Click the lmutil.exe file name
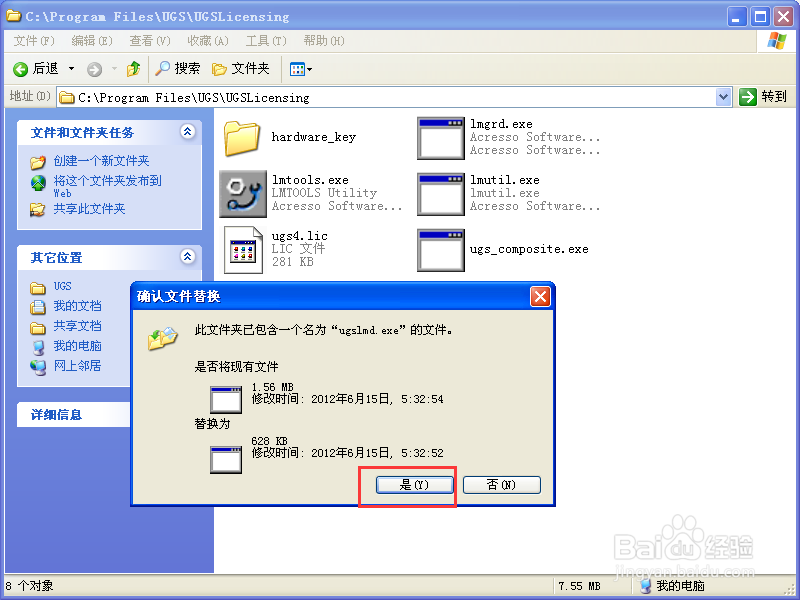 click(x=505, y=180)
